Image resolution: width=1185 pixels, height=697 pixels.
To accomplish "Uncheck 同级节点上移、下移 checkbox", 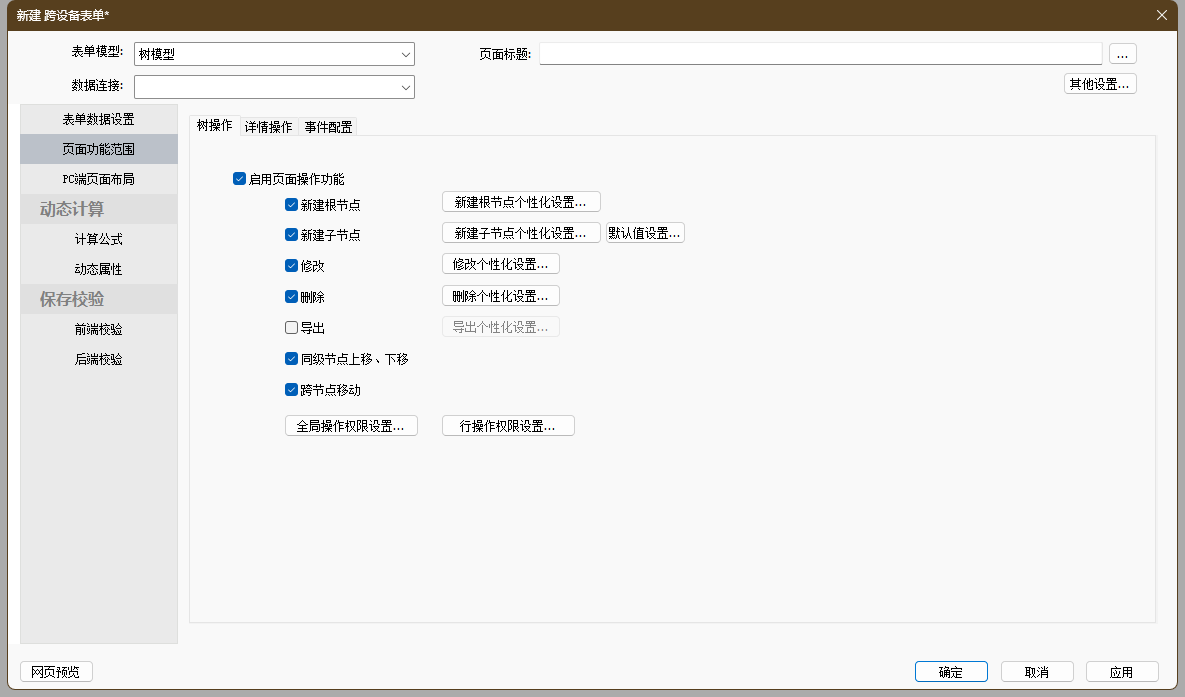I will click(x=291, y=358).
